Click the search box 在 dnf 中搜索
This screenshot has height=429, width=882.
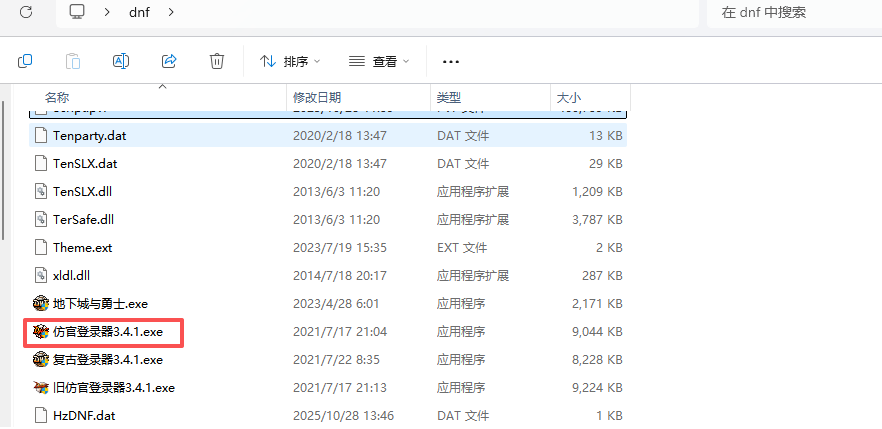coord(790,12)
